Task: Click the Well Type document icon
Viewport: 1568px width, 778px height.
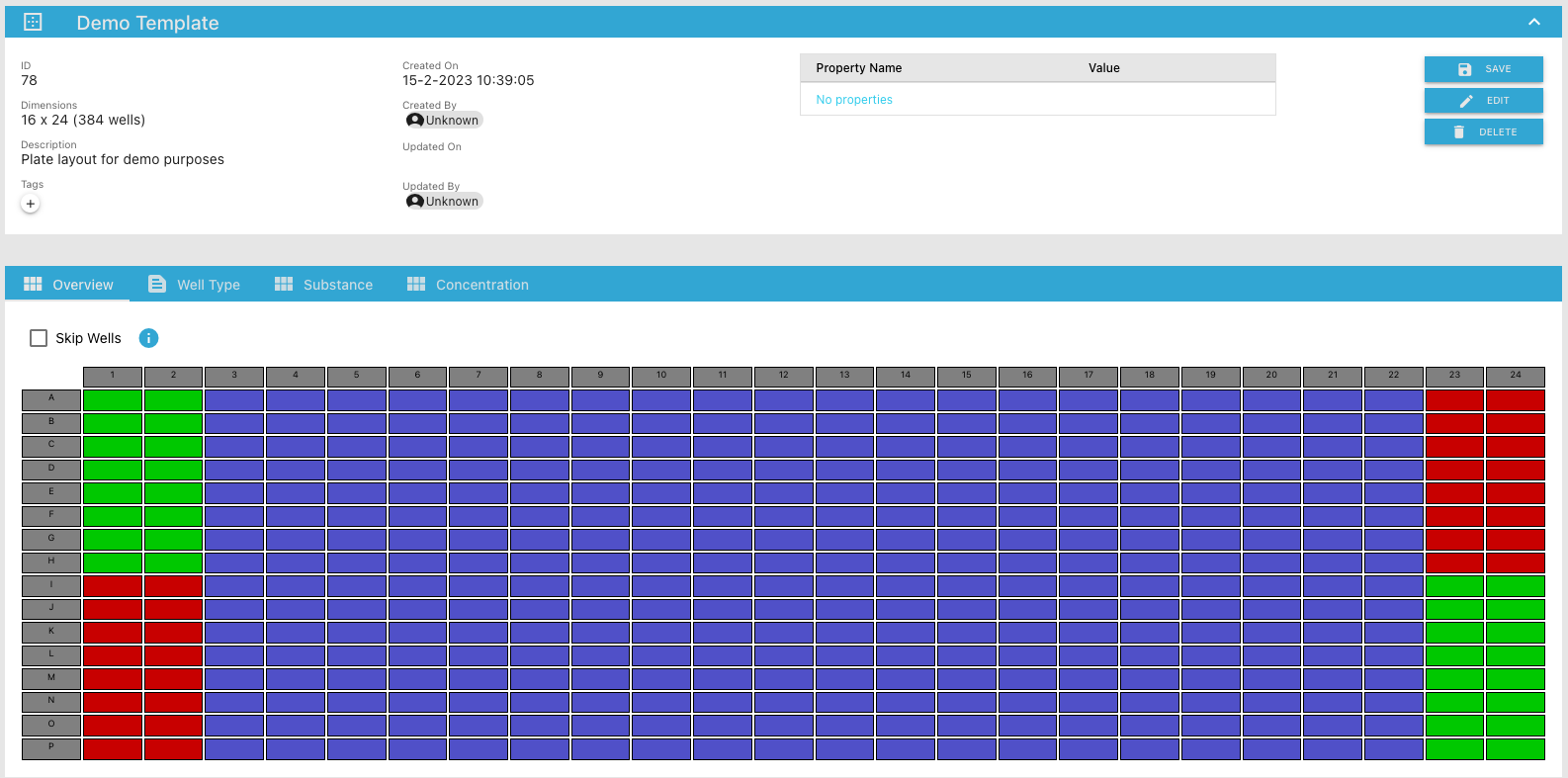Action: click(x=157, y=285)
